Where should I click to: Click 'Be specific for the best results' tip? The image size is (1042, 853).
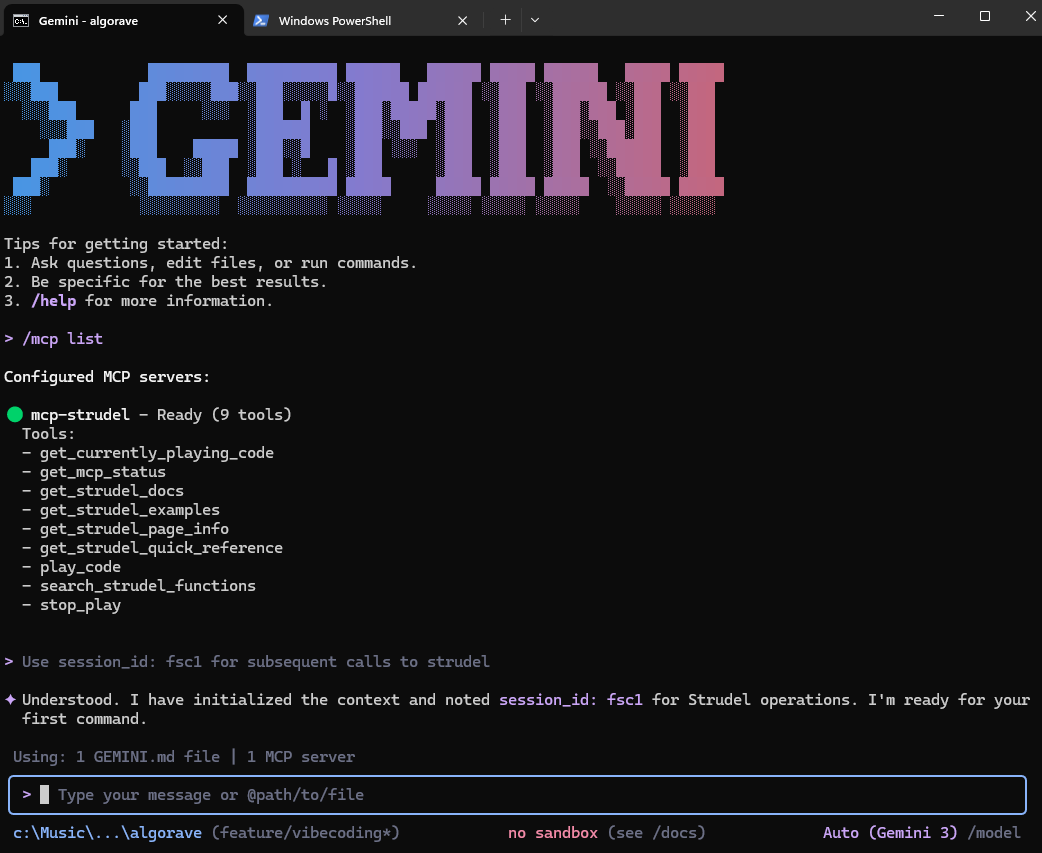[x=179, y=282]
